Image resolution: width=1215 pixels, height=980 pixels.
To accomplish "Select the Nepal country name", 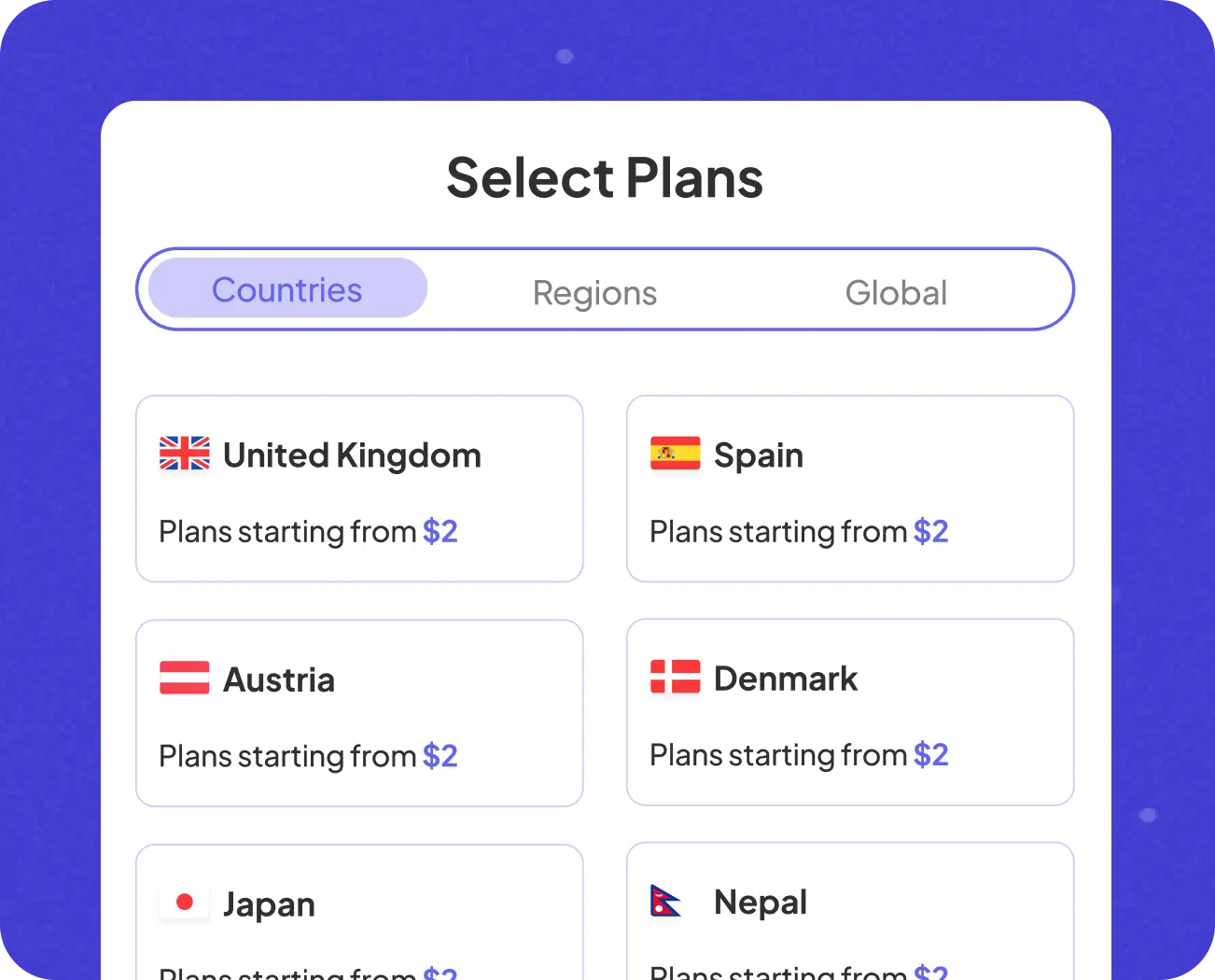I will pyautogui.click(x=760, y=903).
